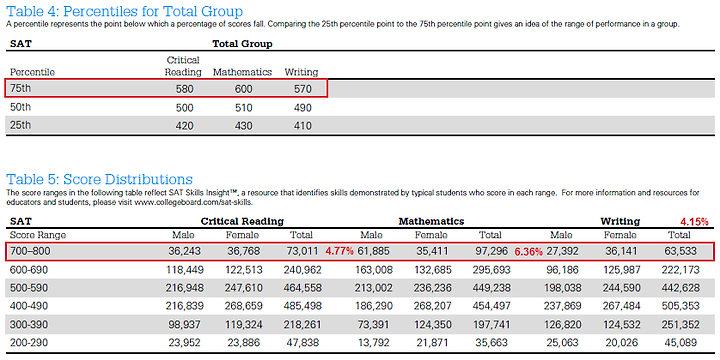Select the '200-290' score range label
This screenshot has height=360, width=720.
point(29,343)
